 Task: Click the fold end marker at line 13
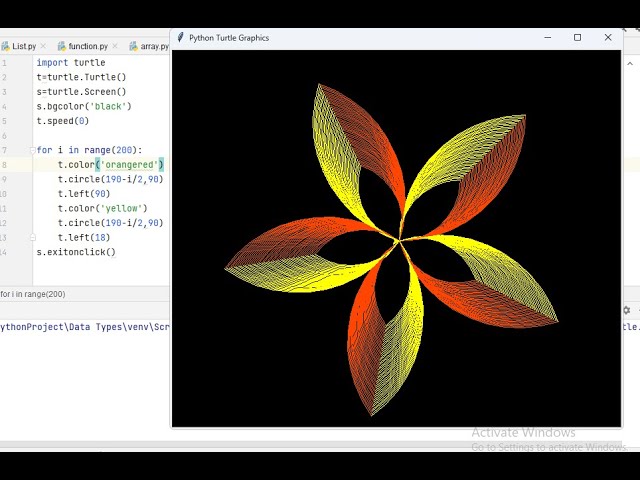(33, 237)
